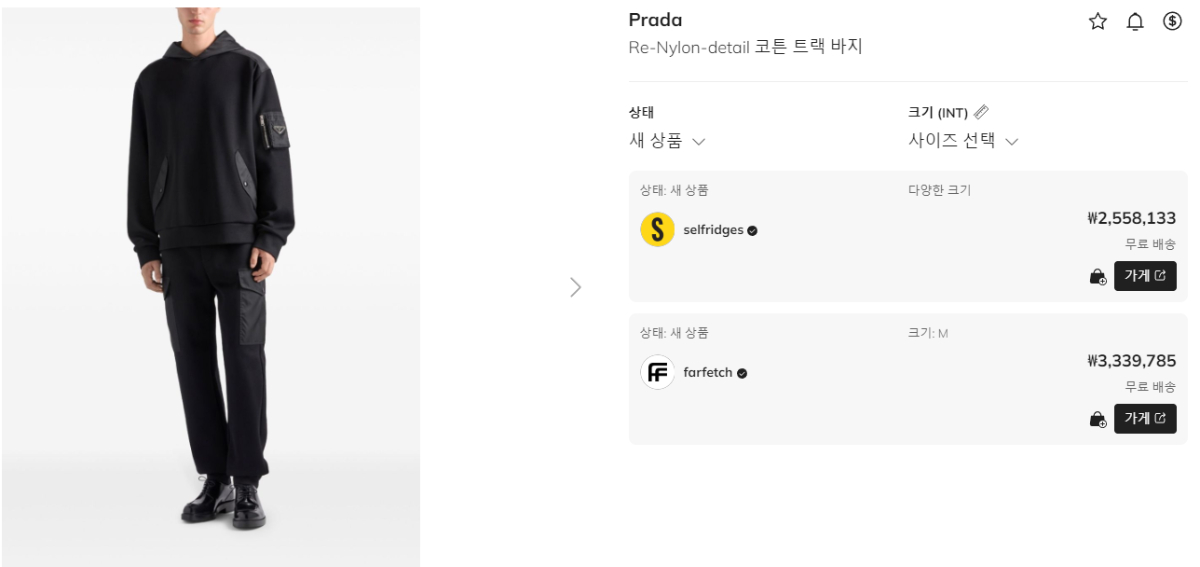Click the dollar sign currency icon
Viewport: 1200px width, 567px height.
tap(1172, 21)
